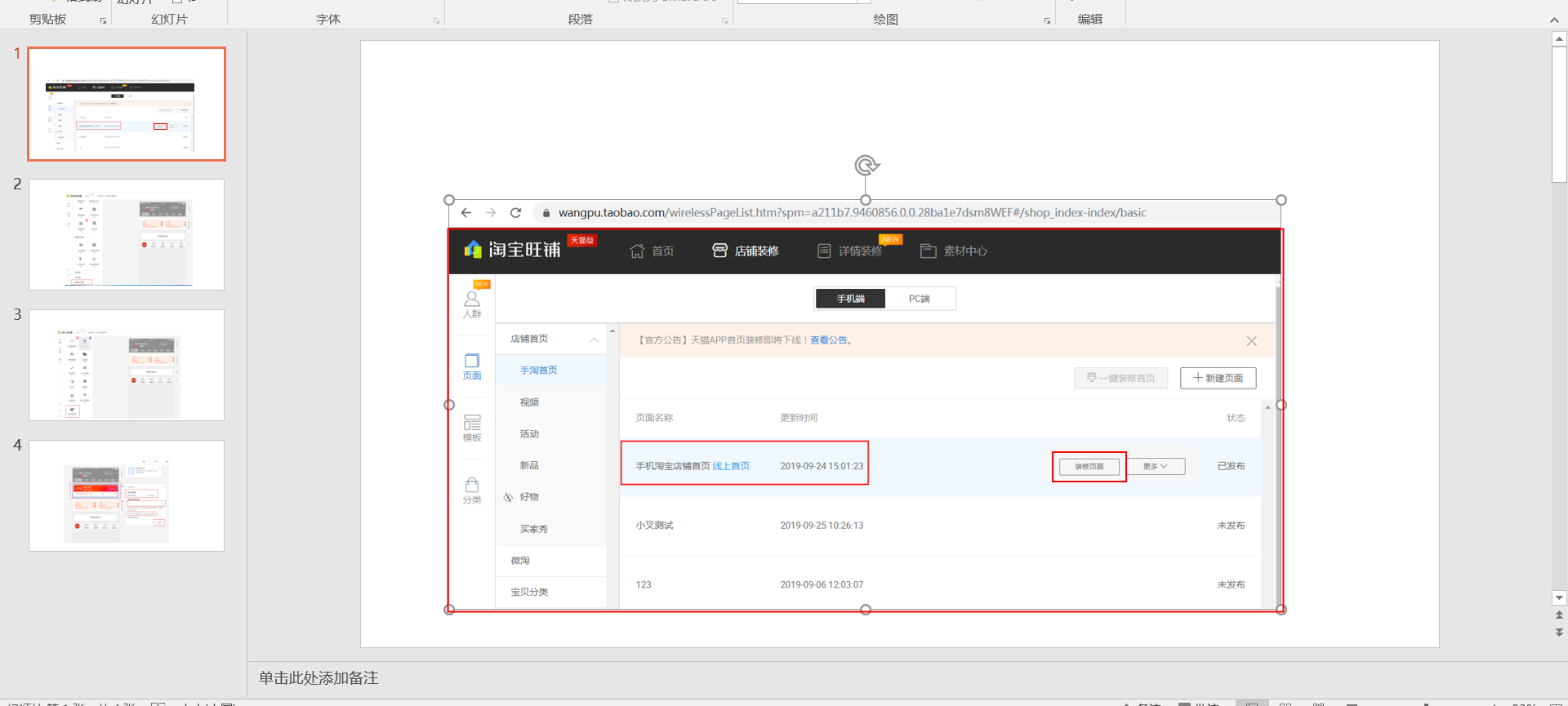
Task: Select slide 3 thumbnail
Action: (x=127, y=365)
